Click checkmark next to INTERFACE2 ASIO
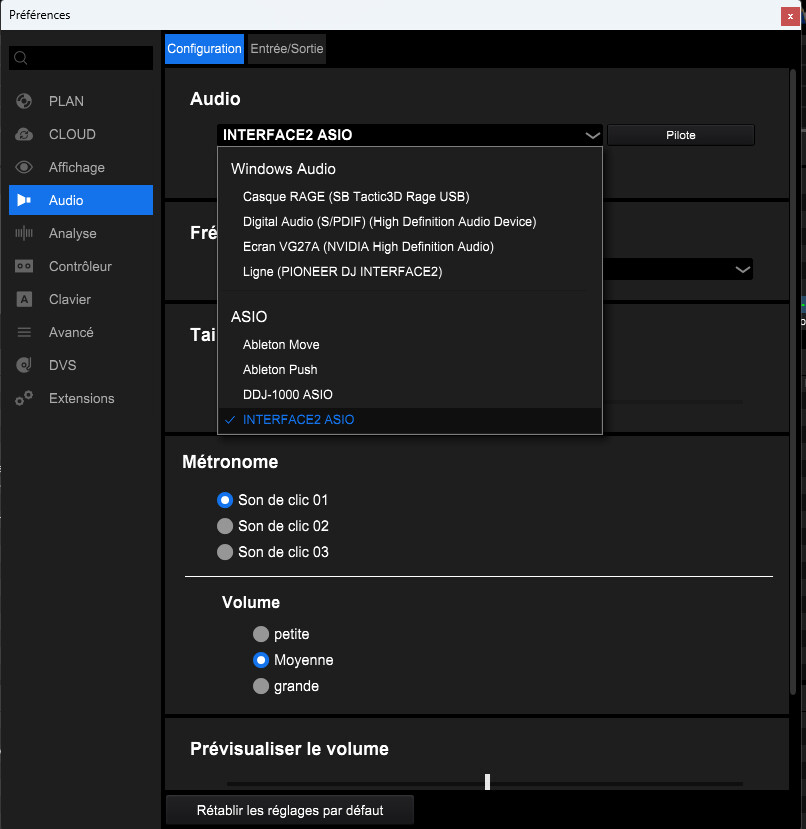 coord(230,420)
